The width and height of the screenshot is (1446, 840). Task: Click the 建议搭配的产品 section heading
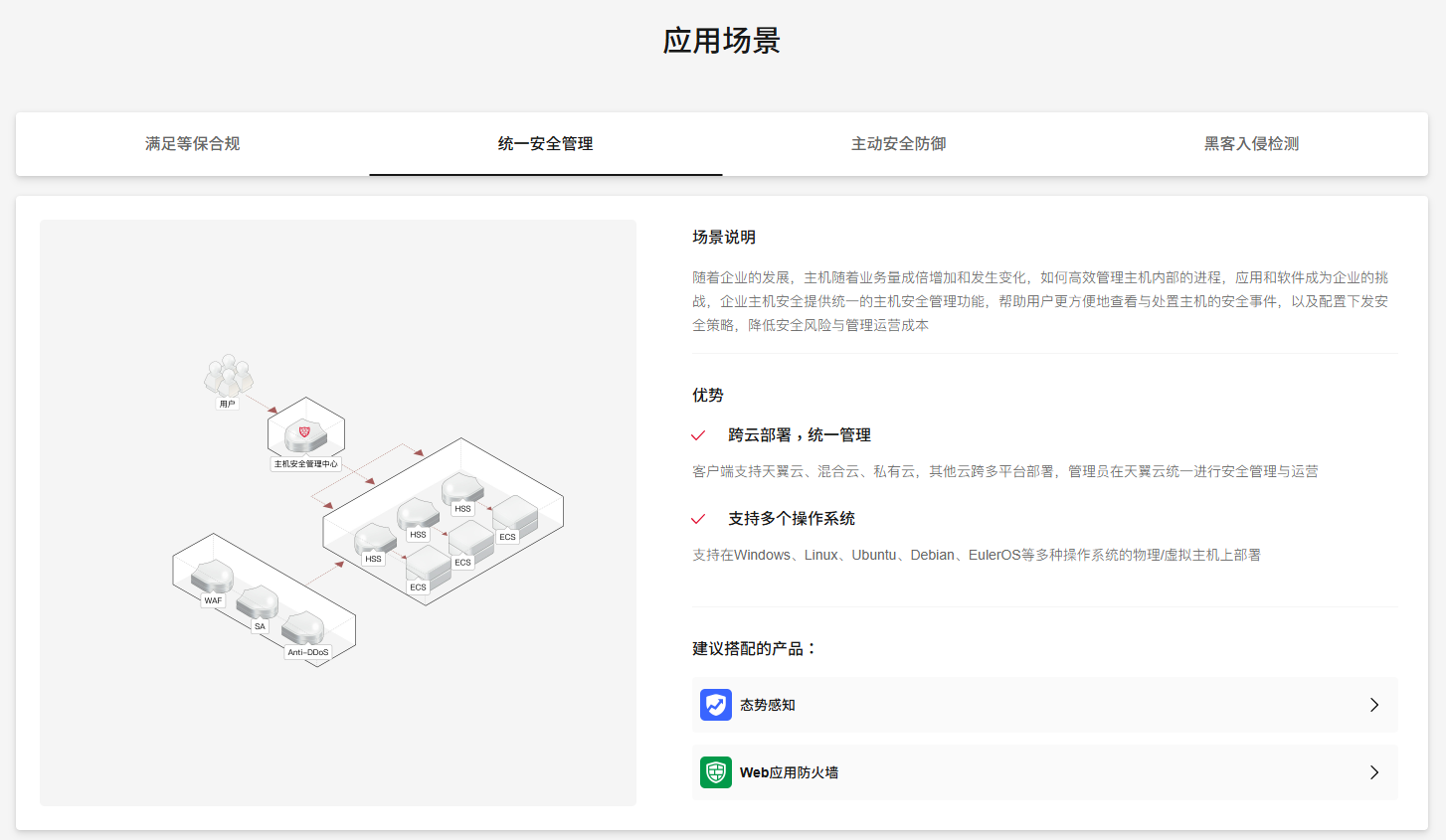(x=754, y=648)
